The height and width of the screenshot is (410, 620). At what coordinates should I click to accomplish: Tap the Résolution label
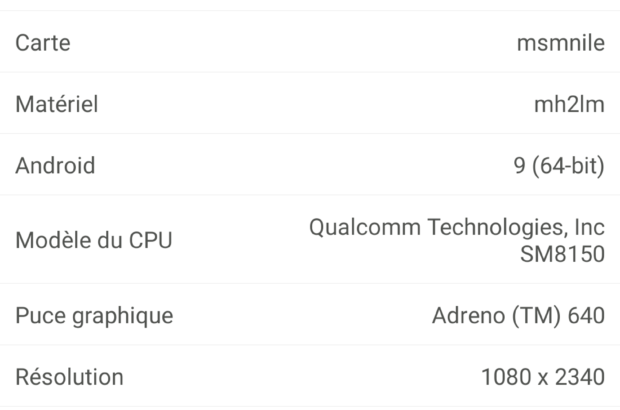coord(69,377)
